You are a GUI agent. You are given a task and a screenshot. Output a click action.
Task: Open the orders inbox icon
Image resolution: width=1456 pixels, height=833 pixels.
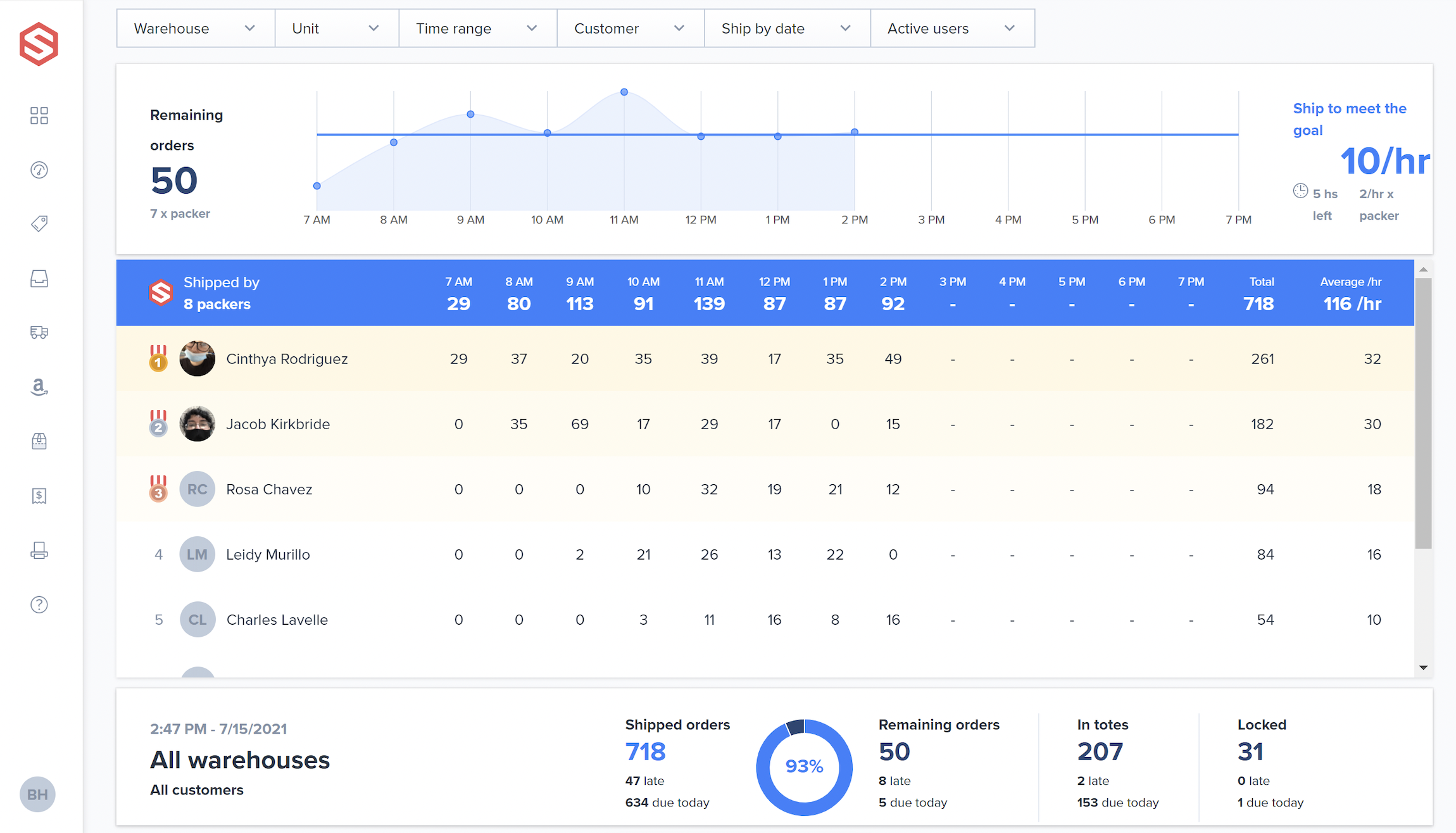tap(39, 278)
